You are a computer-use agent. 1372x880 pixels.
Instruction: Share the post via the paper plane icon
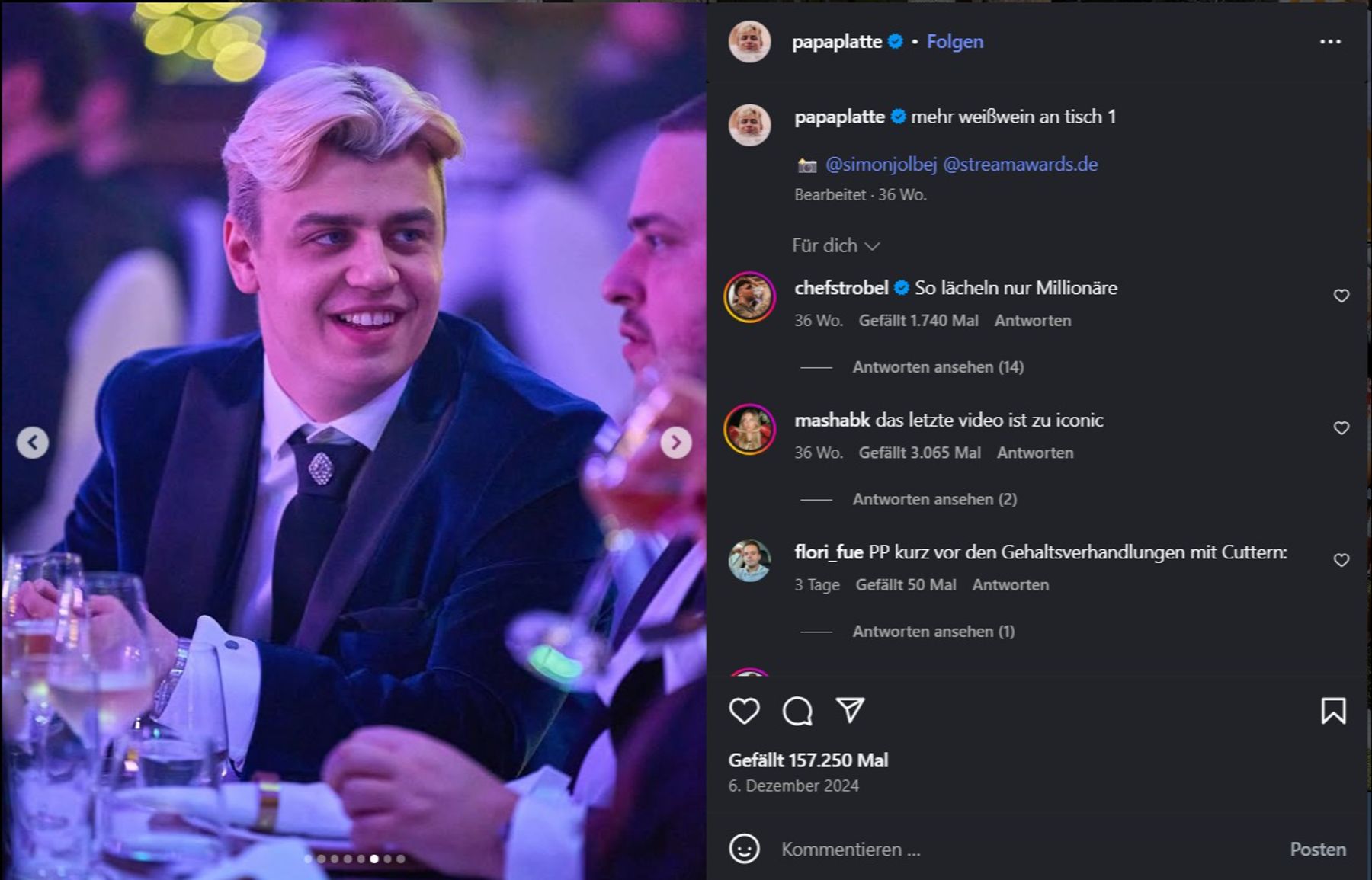(x=851, y=712)
